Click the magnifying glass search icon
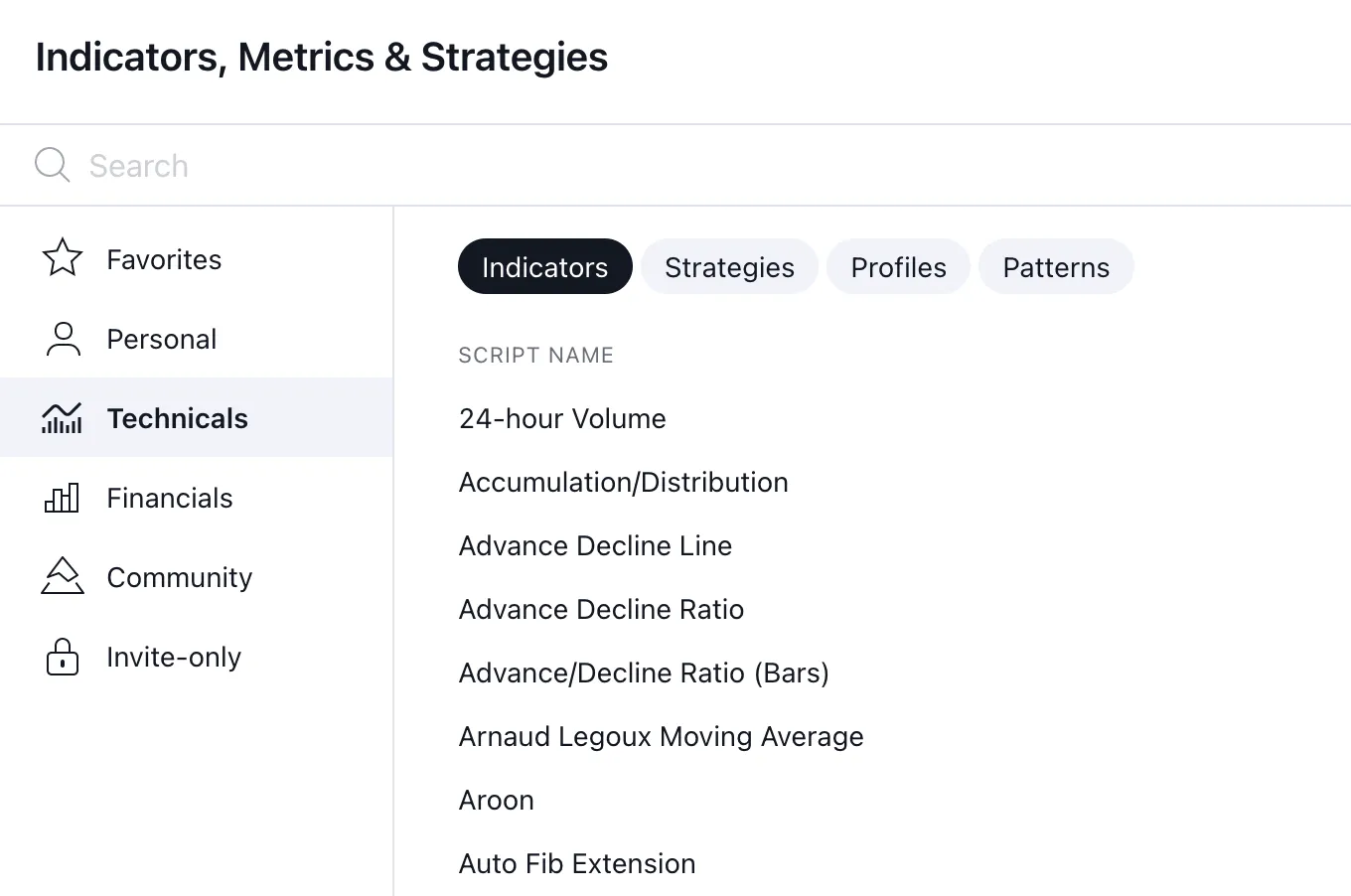This screenshot has height=896, width=1351. (x=52, y=165)
